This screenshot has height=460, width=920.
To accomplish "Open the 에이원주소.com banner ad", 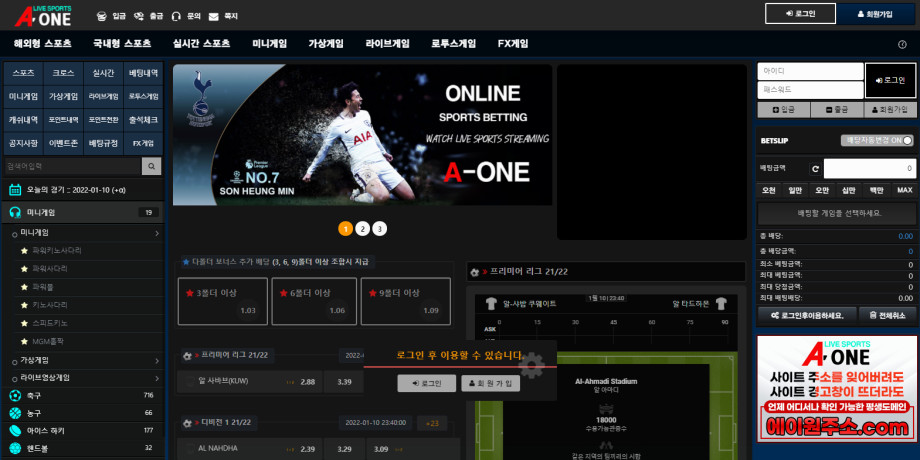I will click(x=837, y=389).
